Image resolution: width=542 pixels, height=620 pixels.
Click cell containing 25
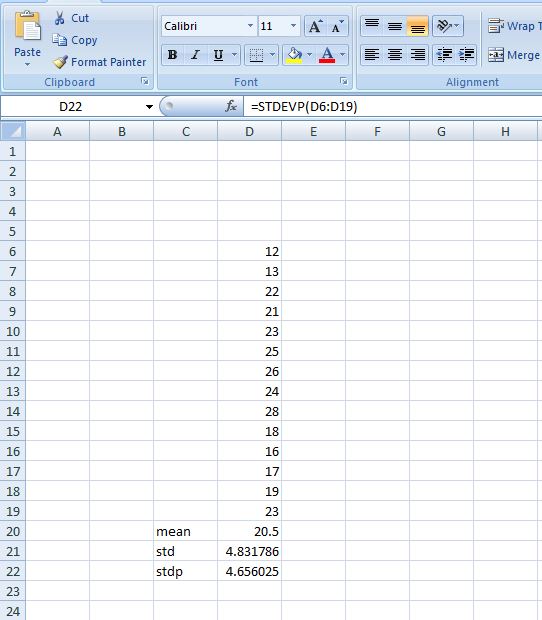click(249, 351)
